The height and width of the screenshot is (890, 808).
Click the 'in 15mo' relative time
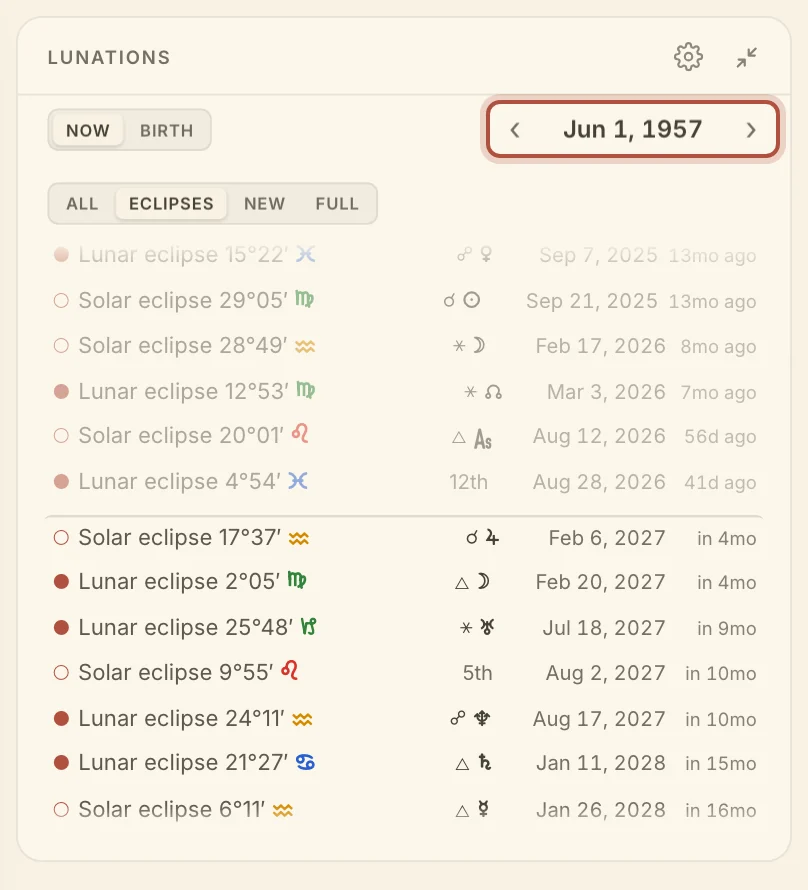pyautogui.click(x=721, y=763)
